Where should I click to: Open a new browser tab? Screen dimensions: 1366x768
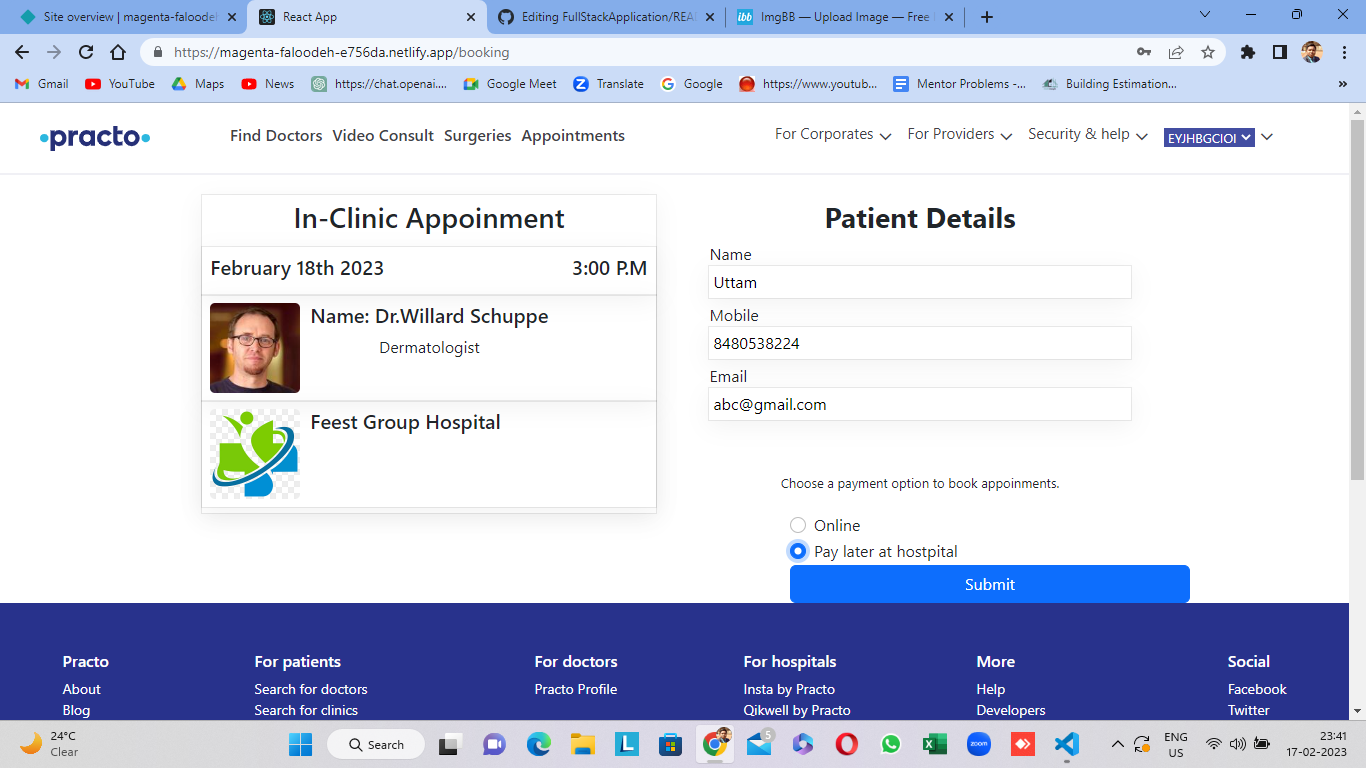click(x=987, y=17)
